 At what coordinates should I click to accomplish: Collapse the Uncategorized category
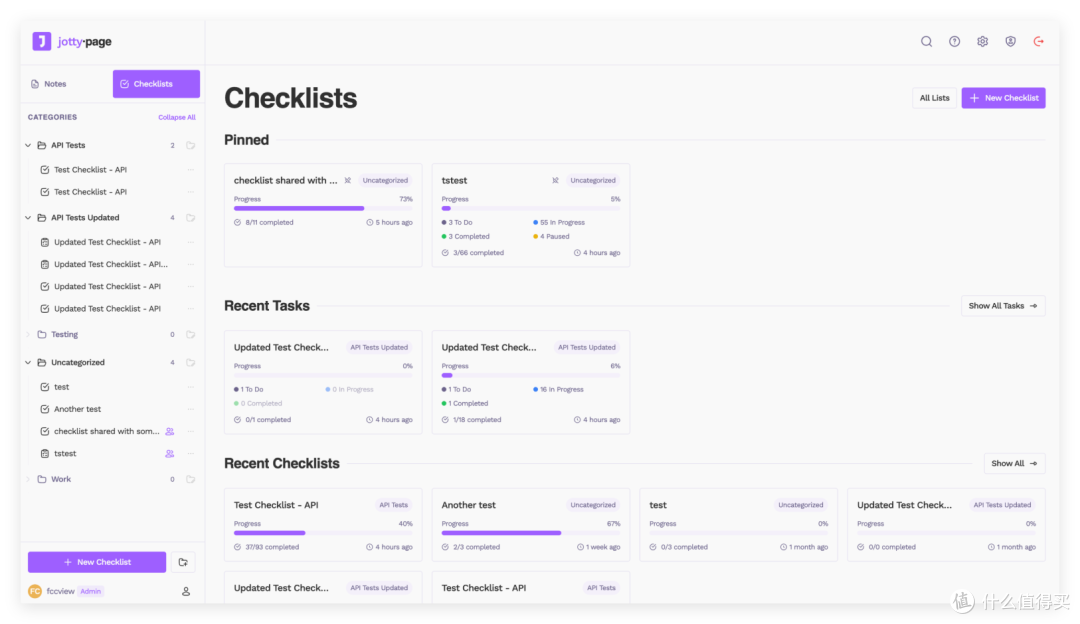pyautogui.click(x=28, y=362)
